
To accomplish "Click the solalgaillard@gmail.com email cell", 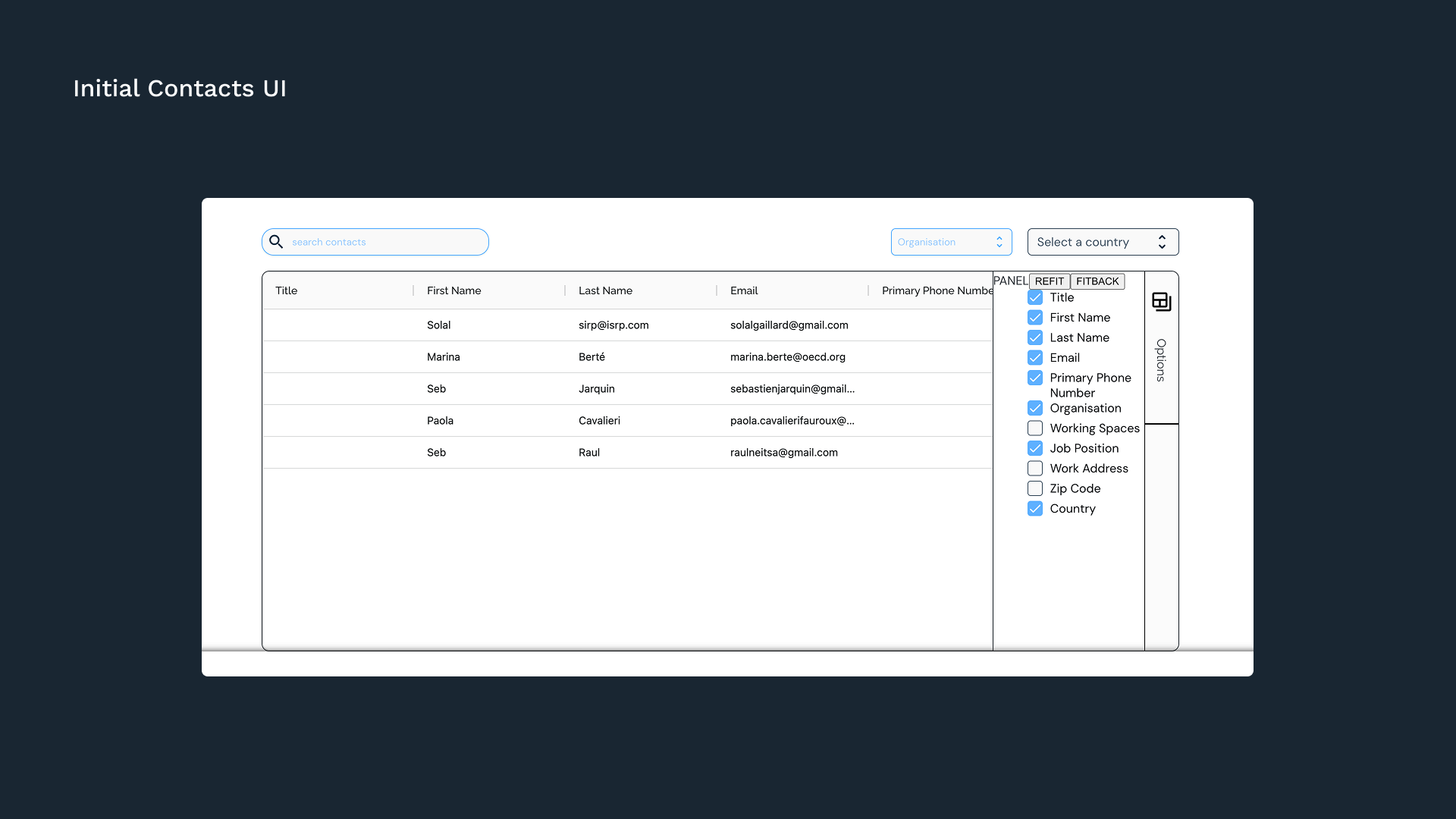I will (x=789, y=325).
